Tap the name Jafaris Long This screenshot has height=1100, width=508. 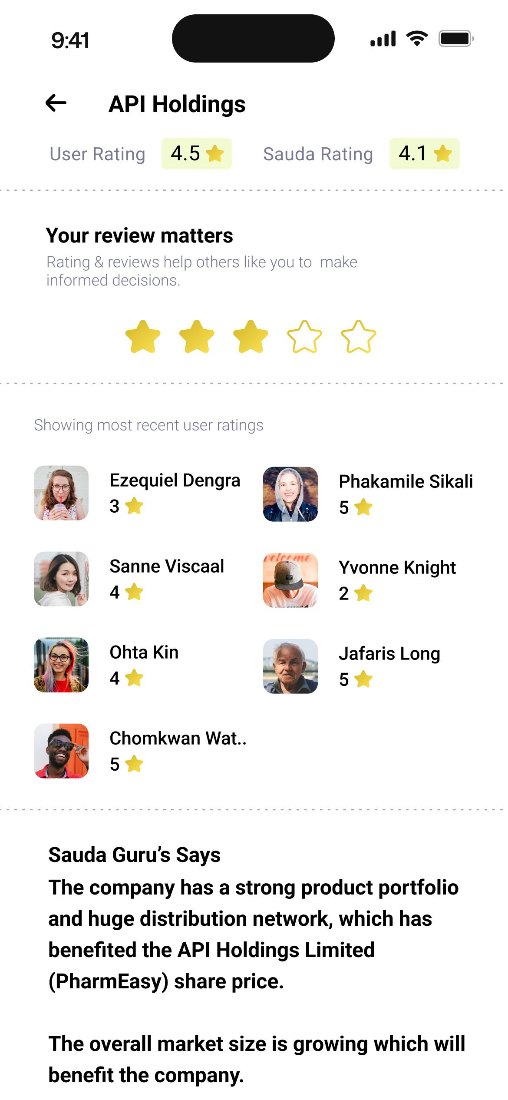click(389, 654)
